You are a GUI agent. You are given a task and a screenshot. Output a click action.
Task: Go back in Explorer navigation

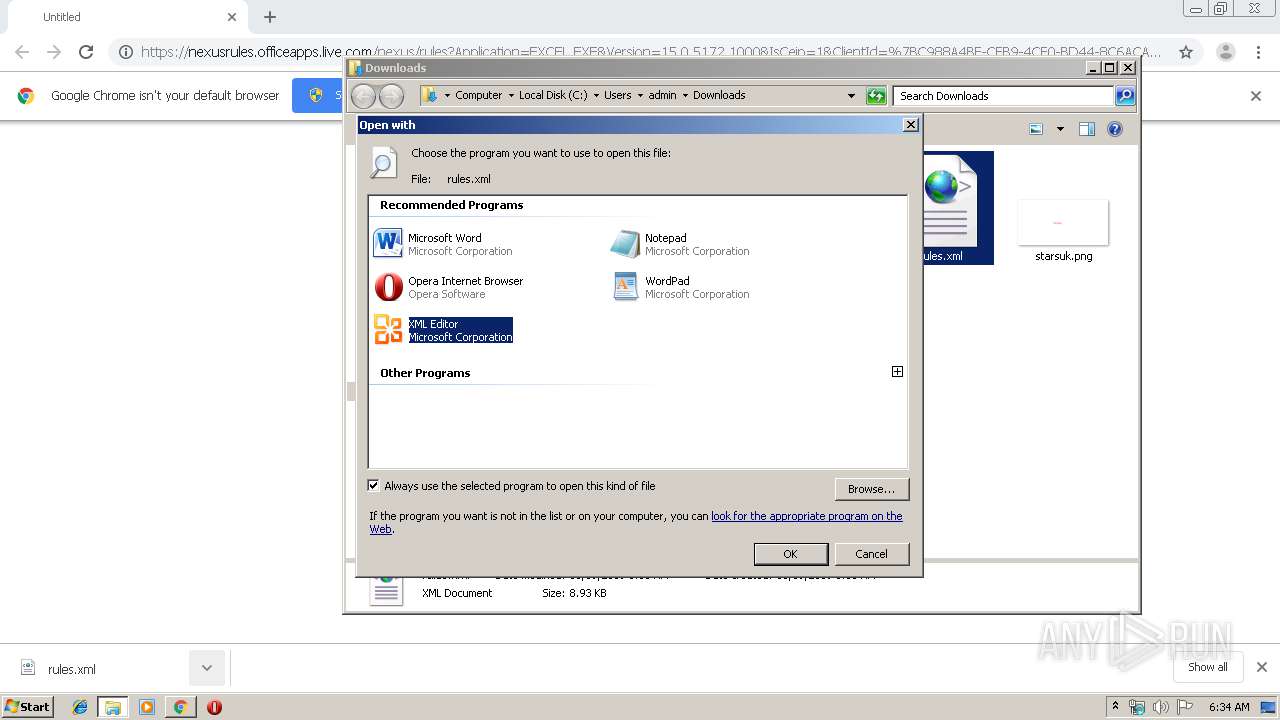[364, 96]
